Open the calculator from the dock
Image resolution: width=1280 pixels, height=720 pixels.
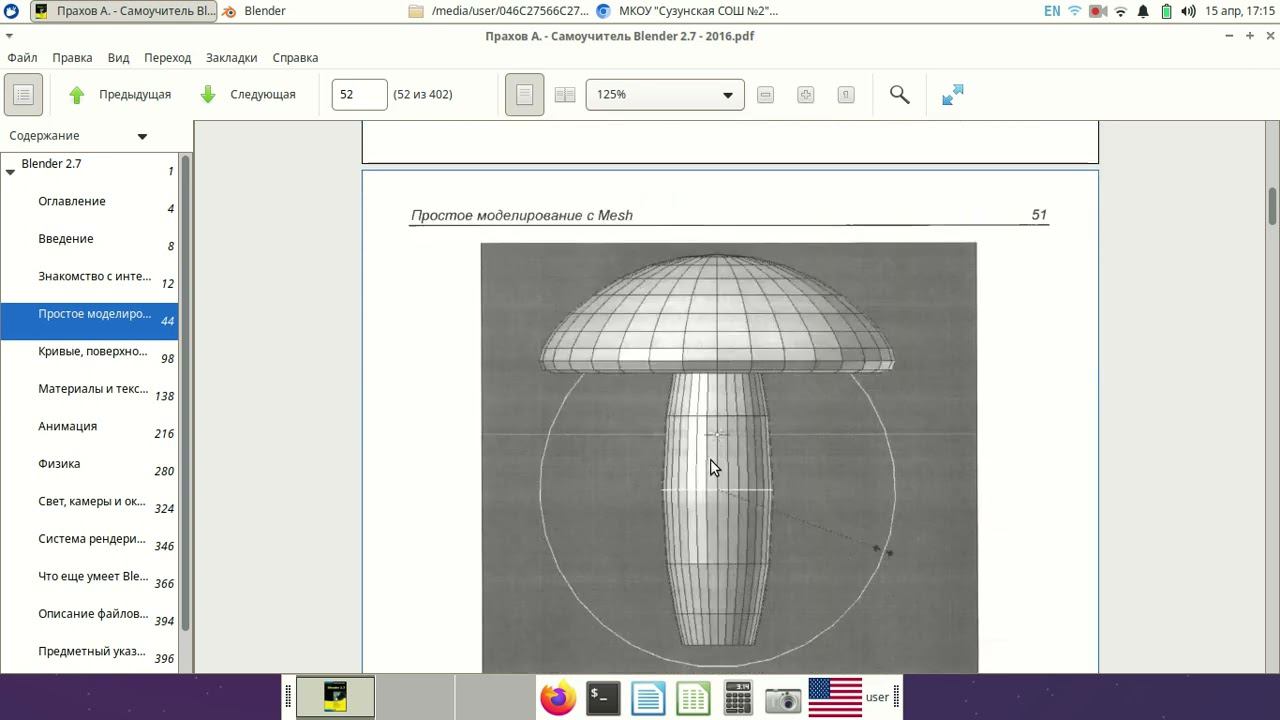click(x=738, y=697)
